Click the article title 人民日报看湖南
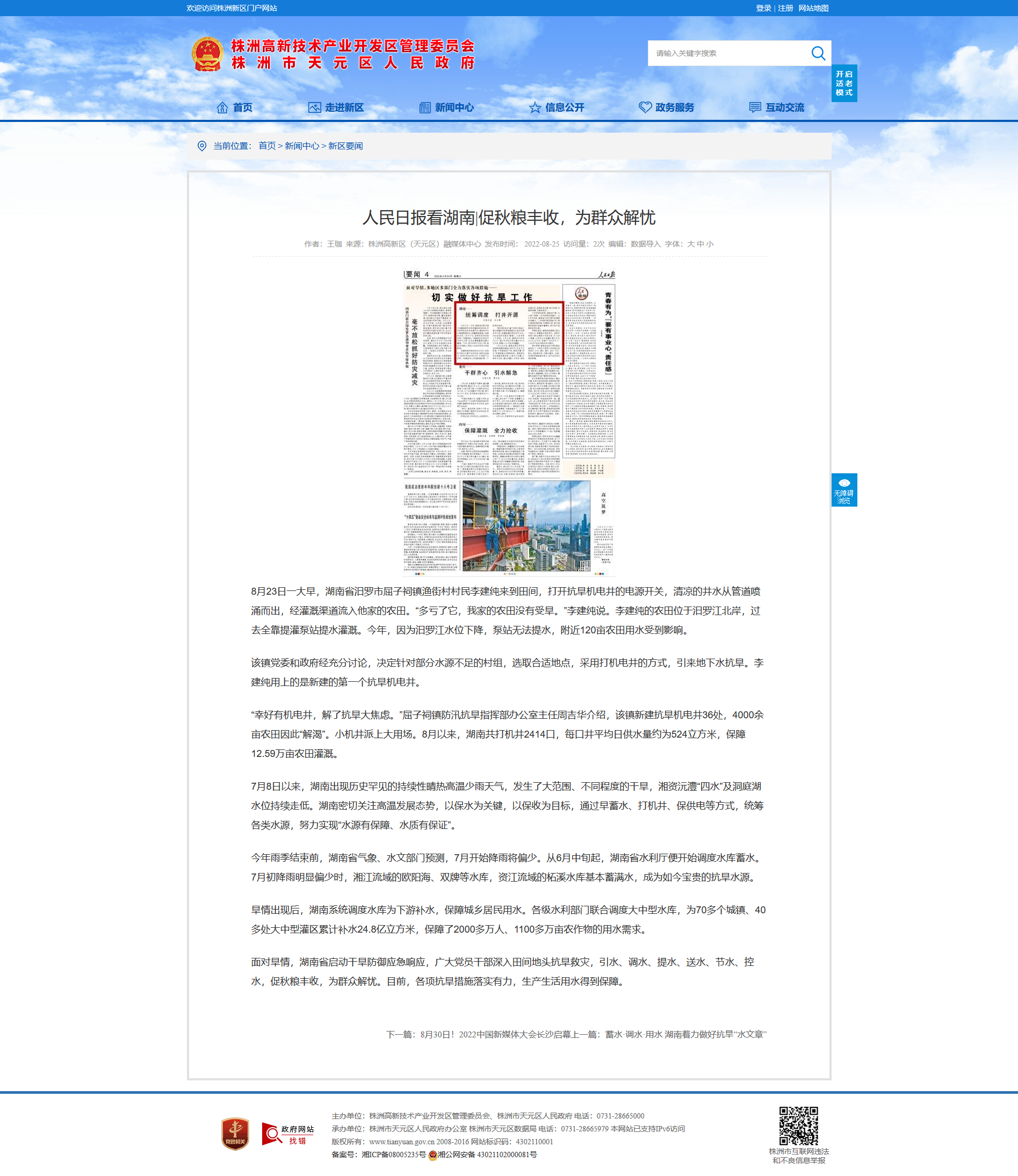1018x1176 pixels. 509,218
